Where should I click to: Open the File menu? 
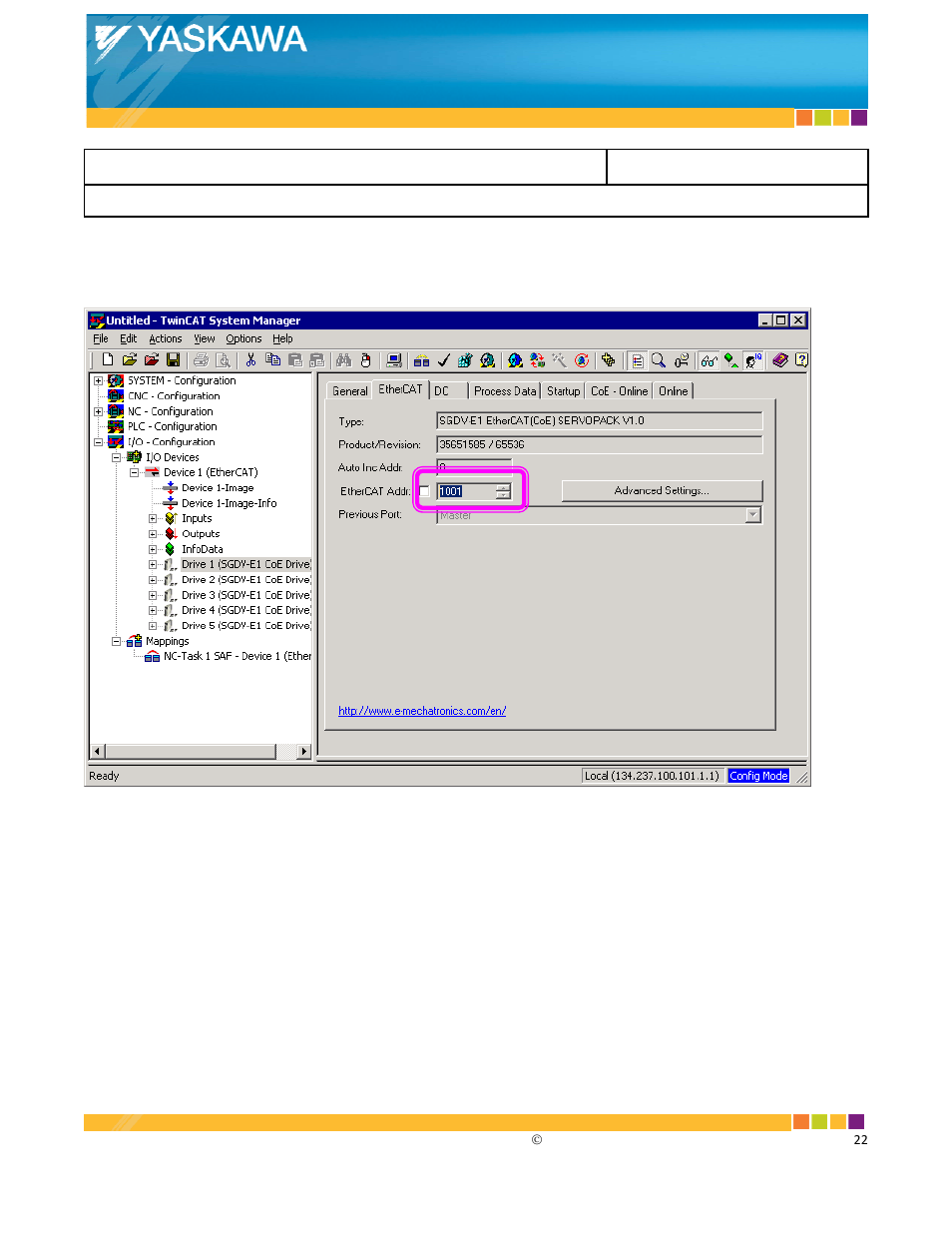click(x=101, y=339)
